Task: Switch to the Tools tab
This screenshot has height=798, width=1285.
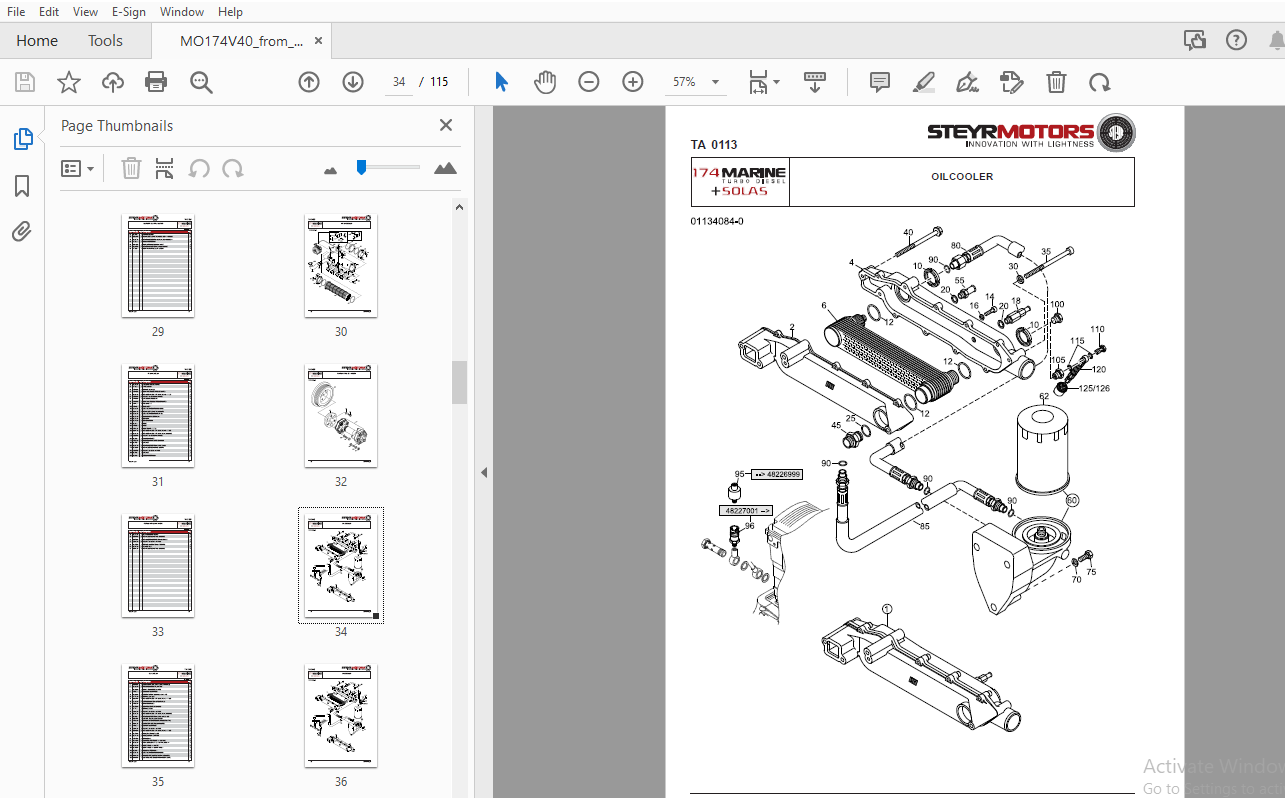Action: pos(105,41)
